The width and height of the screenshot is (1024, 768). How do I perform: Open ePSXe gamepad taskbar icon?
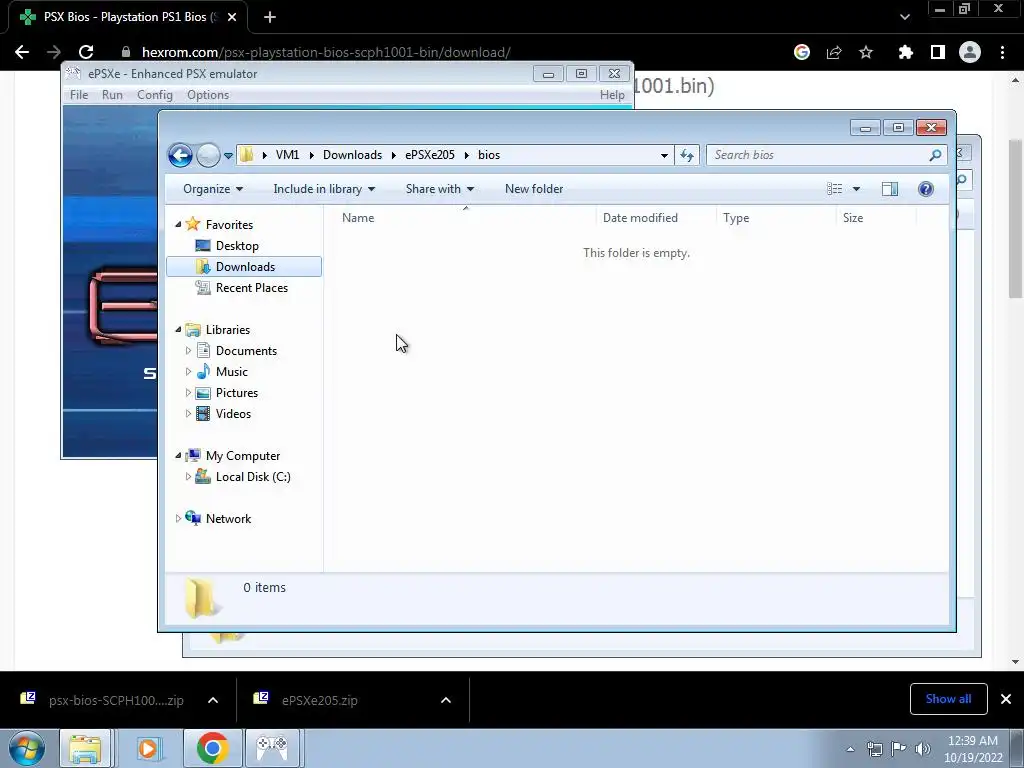pos(272,748)
